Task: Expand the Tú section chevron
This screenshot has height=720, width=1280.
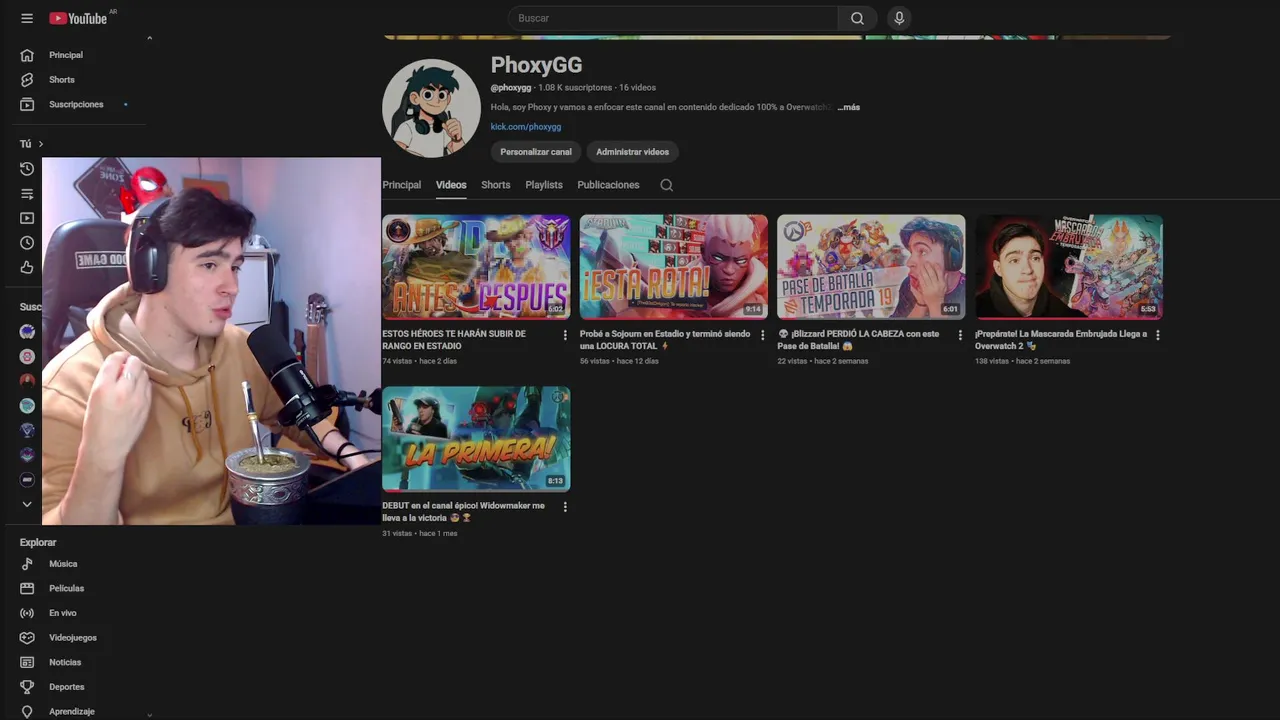Action: point(41,144)
